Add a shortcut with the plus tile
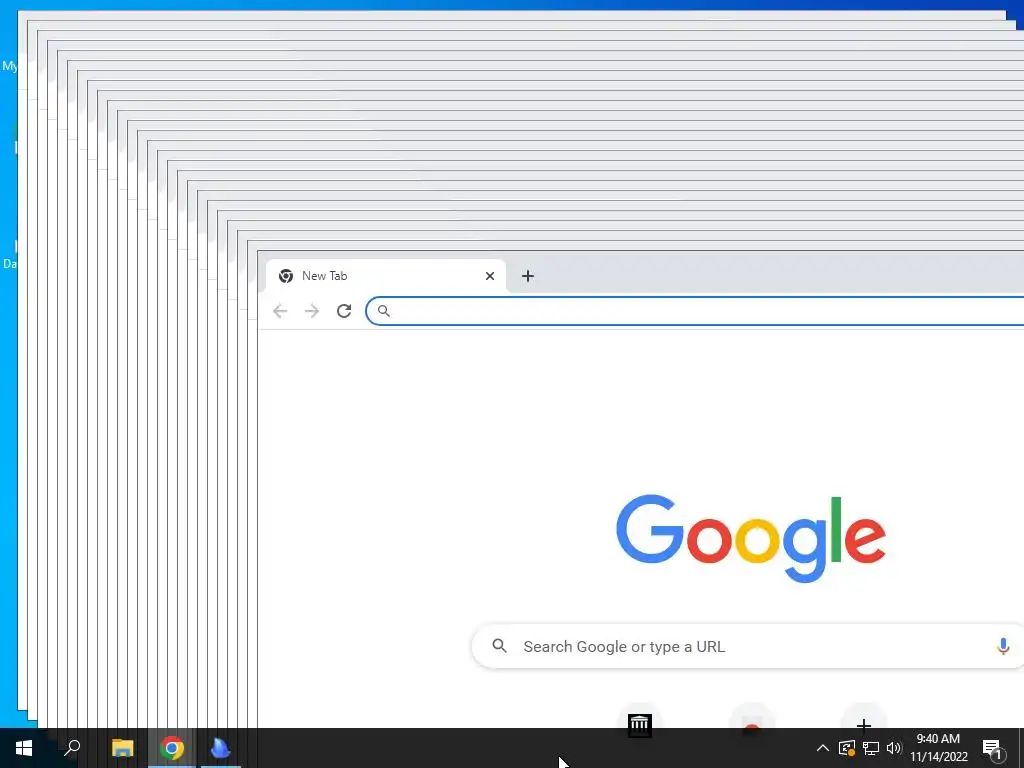The height and width of the screenshot is (768, 1024). pyautogui.click(x=864, y=724)
